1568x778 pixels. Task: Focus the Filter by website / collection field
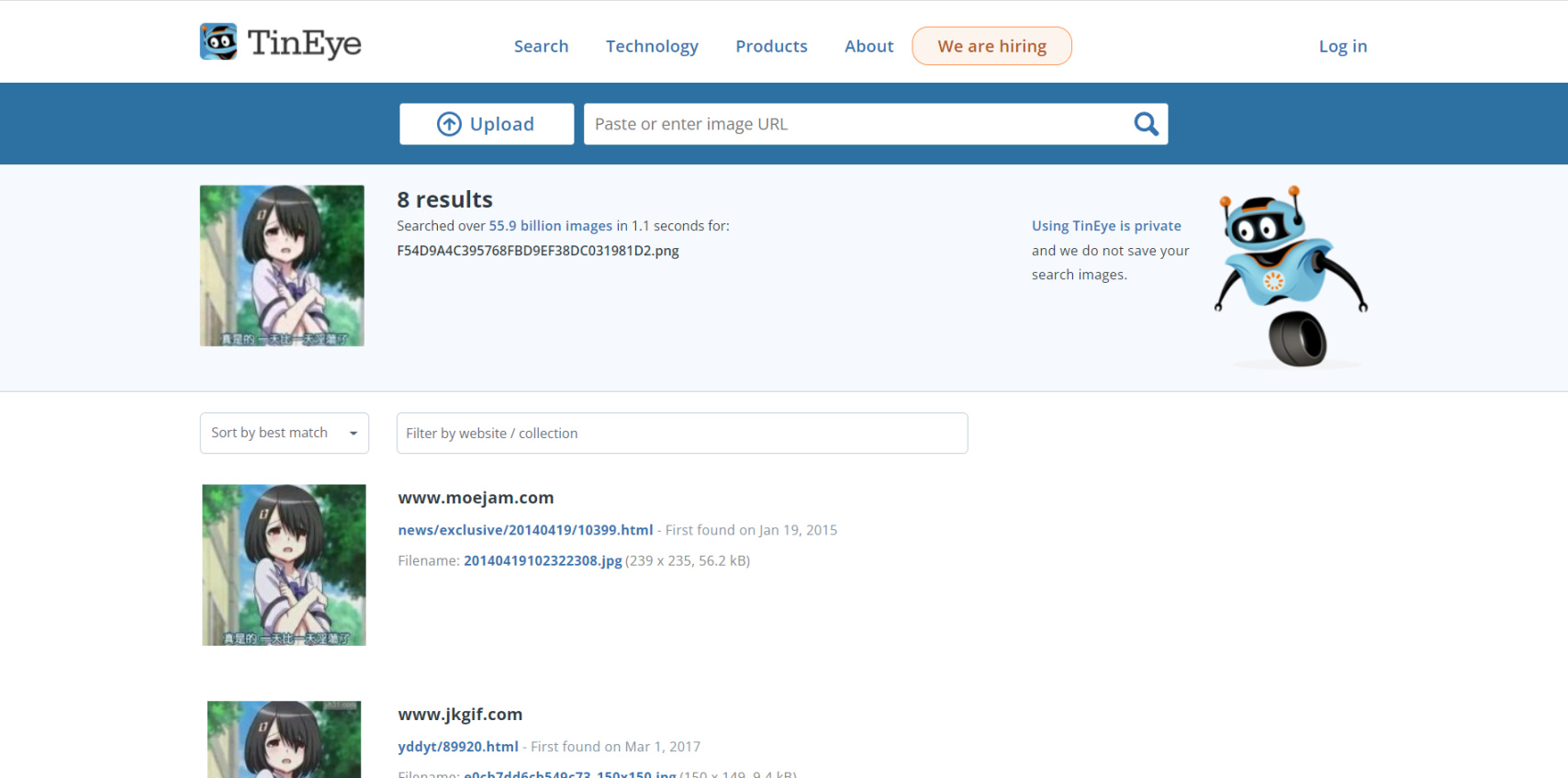point(682,433)
